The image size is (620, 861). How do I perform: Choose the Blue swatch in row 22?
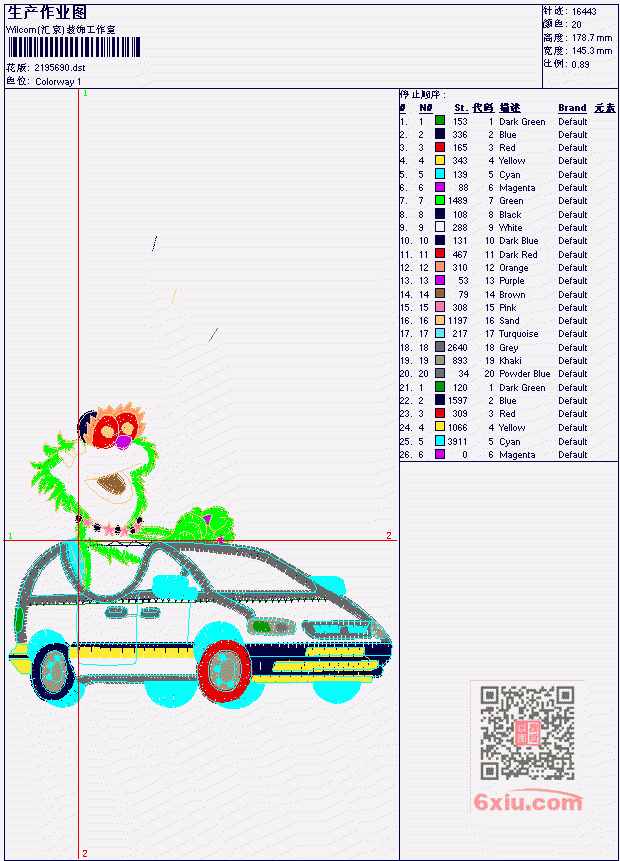point(440,401)
